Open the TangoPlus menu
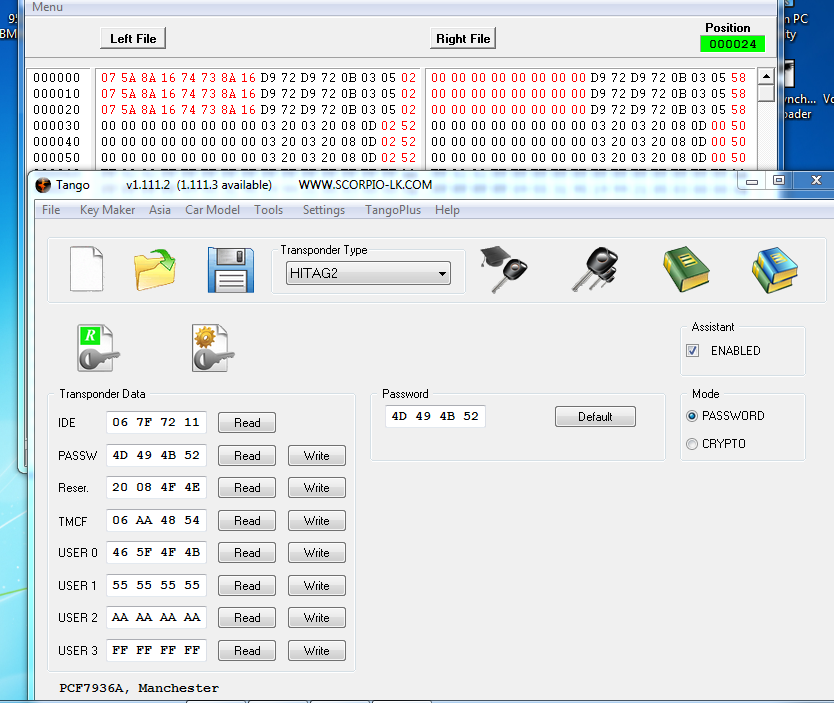The width and height of the screenshot is (834, 703). (393, 210)
